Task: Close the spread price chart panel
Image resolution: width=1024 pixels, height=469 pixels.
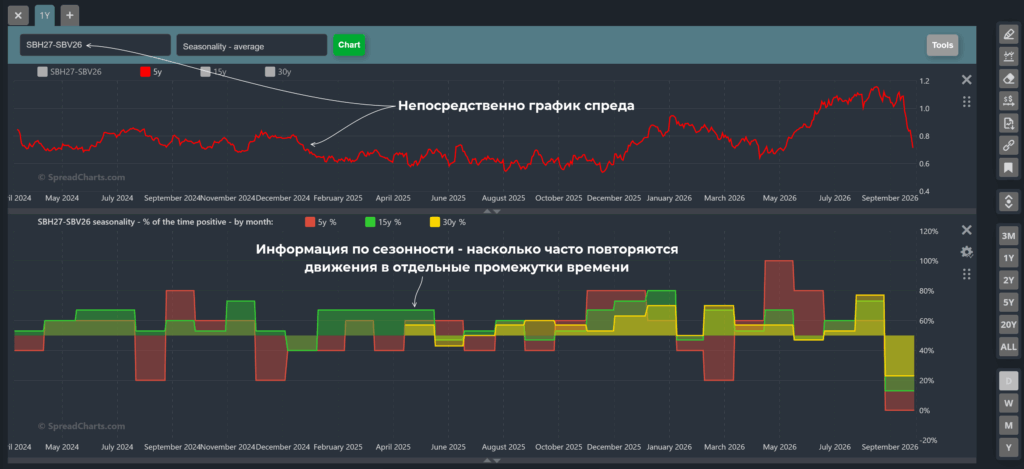Action: pos(967,80)
